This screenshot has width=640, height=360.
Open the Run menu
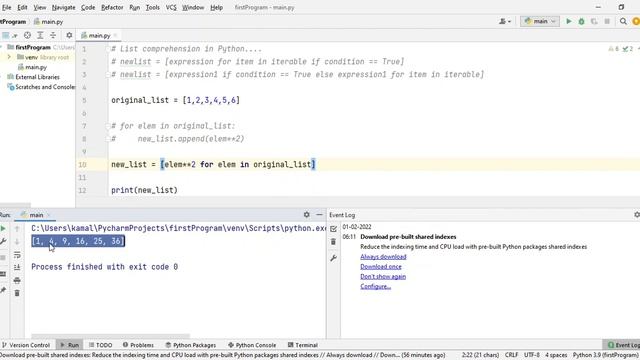click(x=134, y=7)
